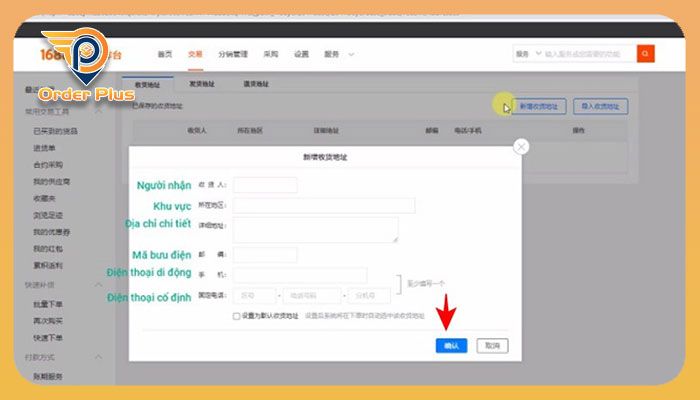The width and height of the screenshot is (700, 400).
Task: Click the landline phone number field
Action: click(x=312, y=296)
